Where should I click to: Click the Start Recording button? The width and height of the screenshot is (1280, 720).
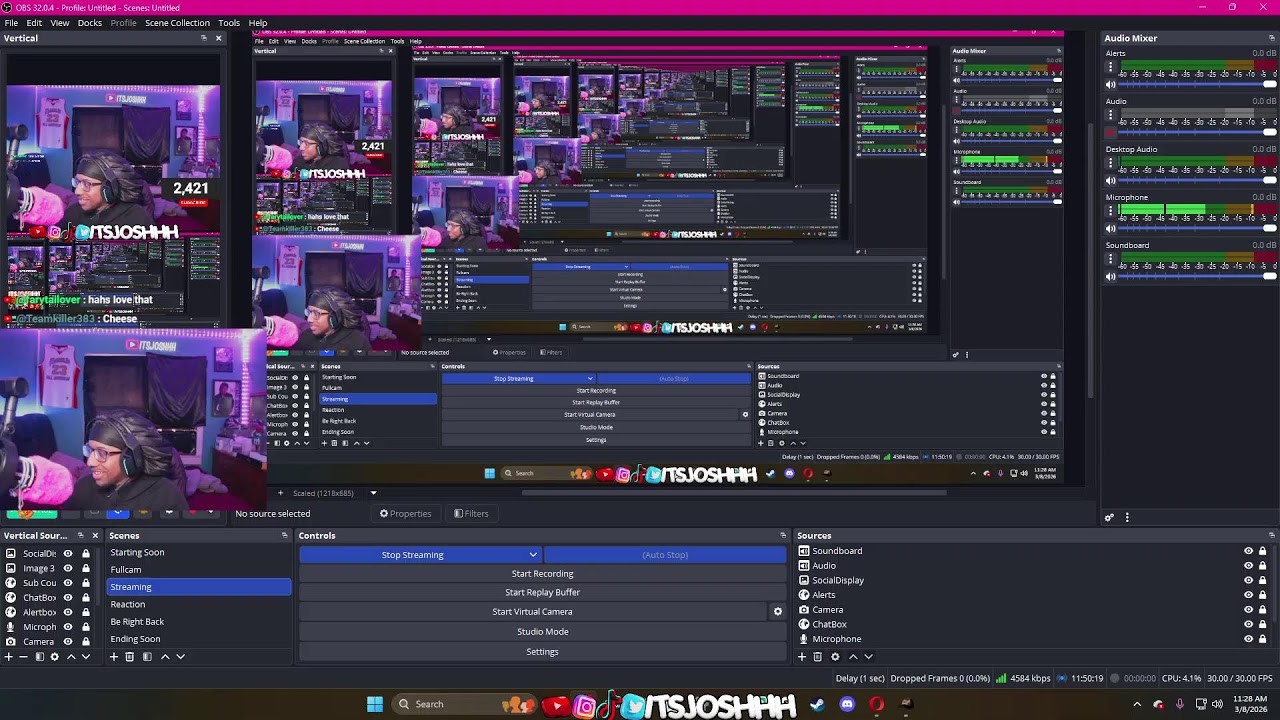[x=543, y=574]
